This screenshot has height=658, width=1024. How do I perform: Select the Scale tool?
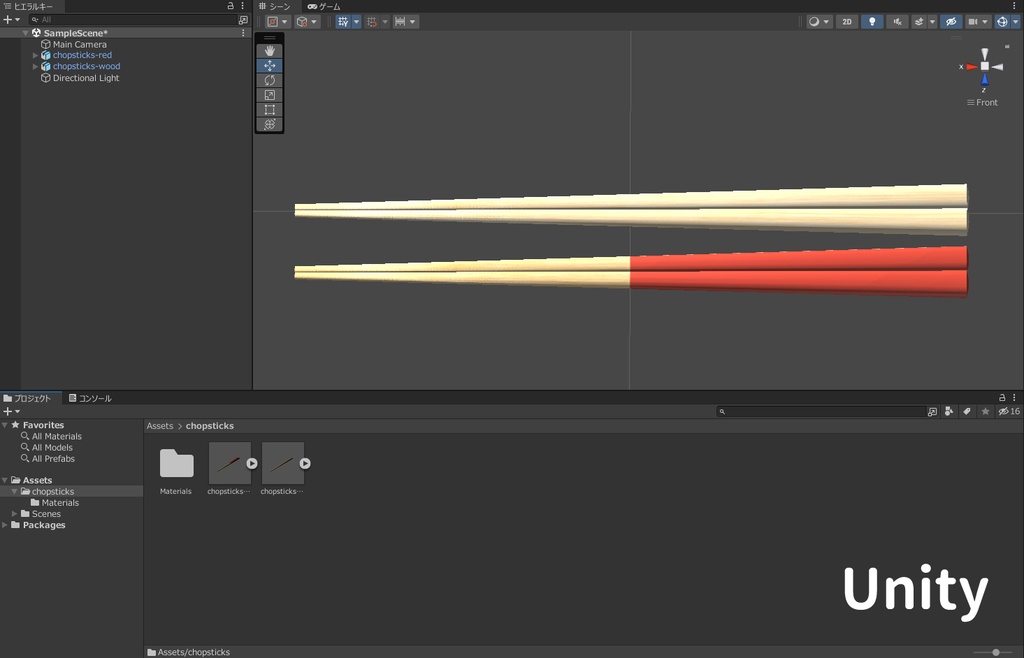pos(270,95)
